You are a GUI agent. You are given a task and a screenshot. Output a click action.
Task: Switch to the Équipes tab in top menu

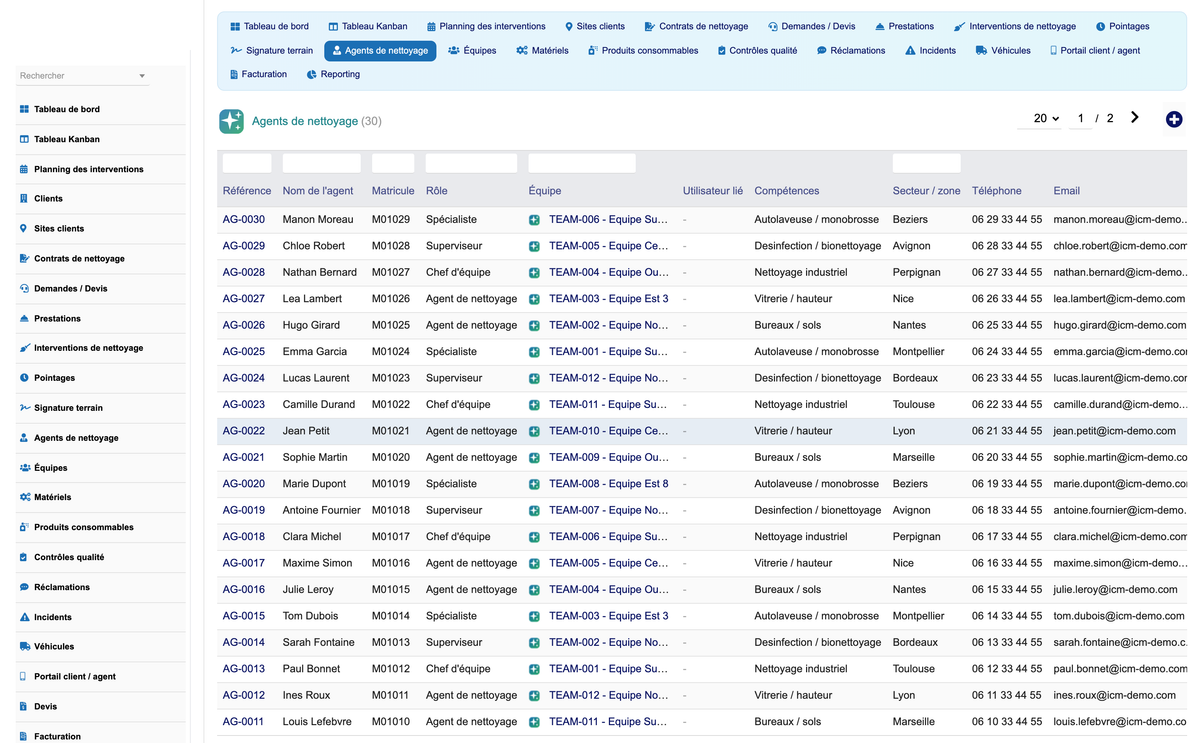472,50
